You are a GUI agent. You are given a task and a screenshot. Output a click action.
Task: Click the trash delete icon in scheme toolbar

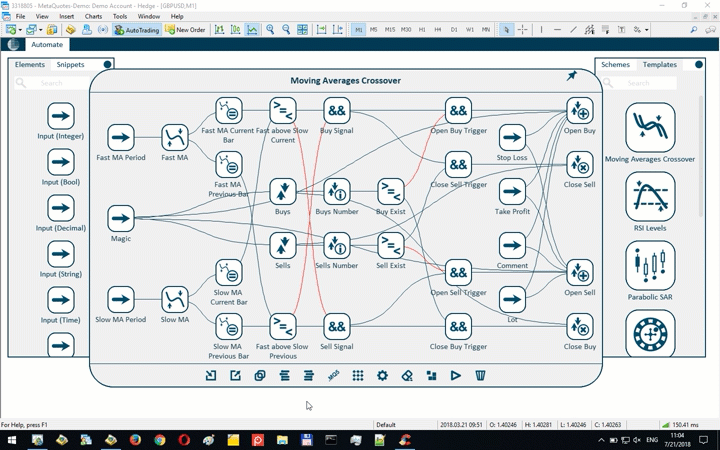(480, 376)
